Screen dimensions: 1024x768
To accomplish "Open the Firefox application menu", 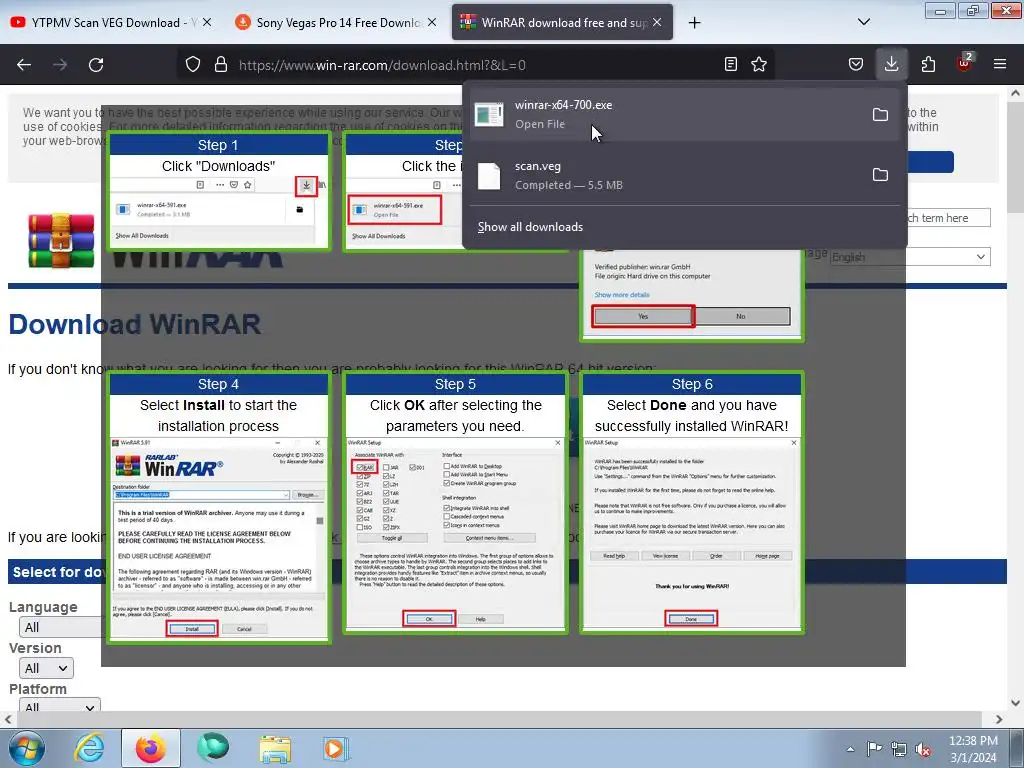I will point(1000,64).
